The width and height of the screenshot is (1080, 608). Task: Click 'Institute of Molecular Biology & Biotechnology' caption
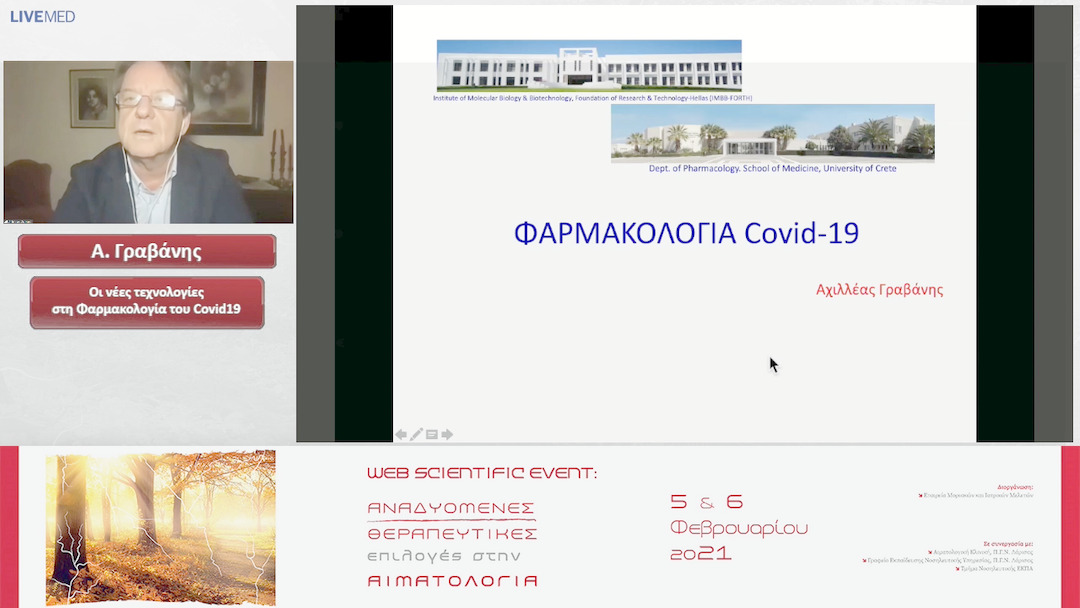[592, 98]
